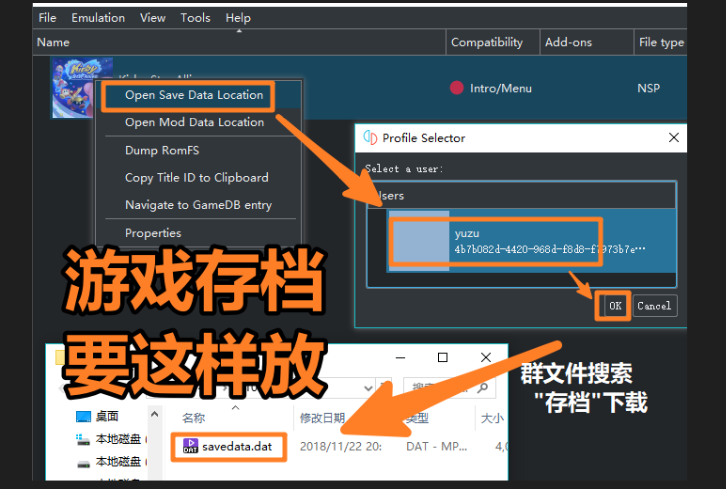
Task: Click the savedata.dat file icon
Action: 190,446
